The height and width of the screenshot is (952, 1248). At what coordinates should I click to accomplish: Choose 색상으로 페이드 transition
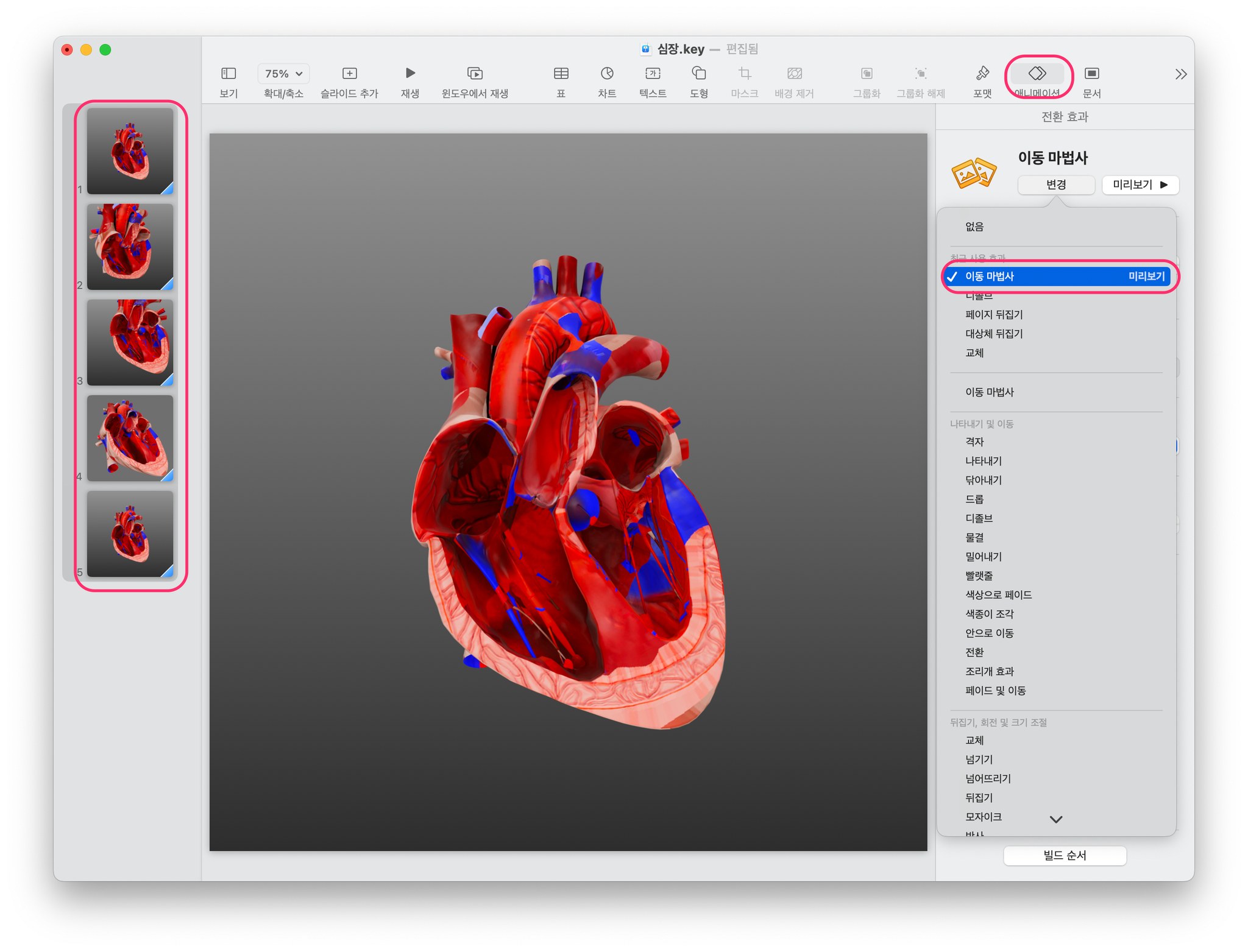coord(998,595)
